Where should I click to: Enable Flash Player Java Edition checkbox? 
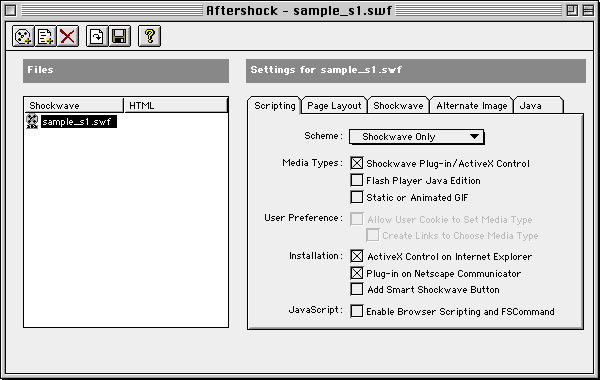tap(357, 180)
